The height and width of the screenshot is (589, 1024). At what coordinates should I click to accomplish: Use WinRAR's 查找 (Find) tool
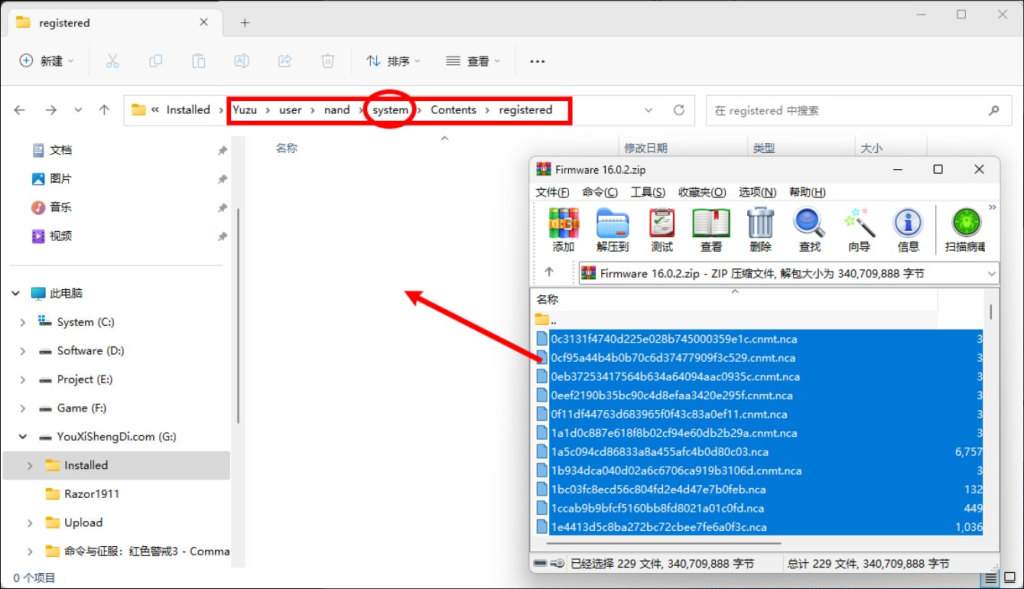click(810, 228)
